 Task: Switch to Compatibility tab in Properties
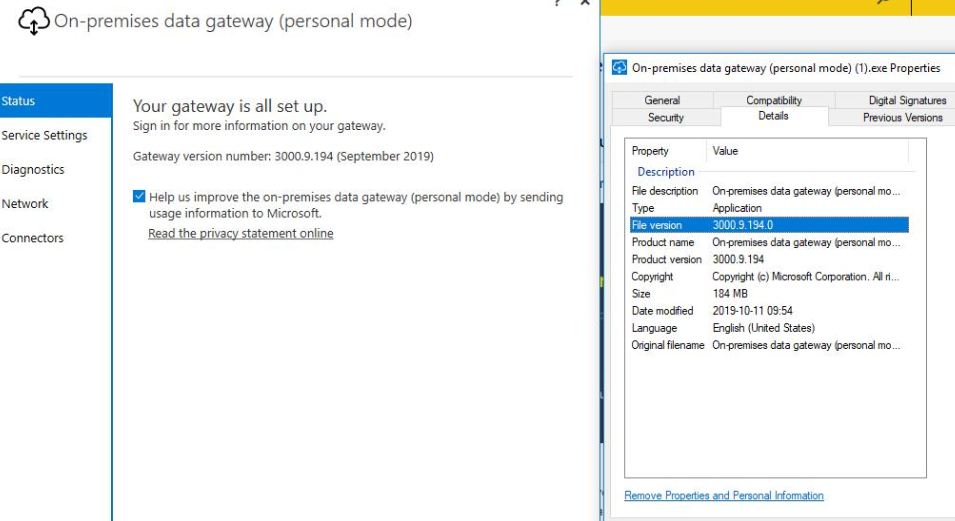coord(774,100)
